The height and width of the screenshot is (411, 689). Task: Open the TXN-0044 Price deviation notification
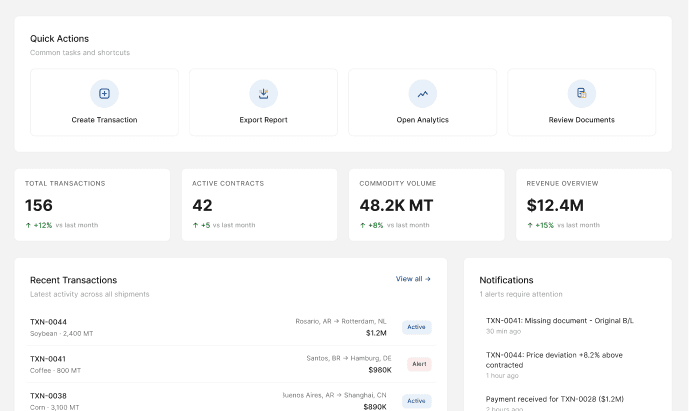tap(568, 365)
